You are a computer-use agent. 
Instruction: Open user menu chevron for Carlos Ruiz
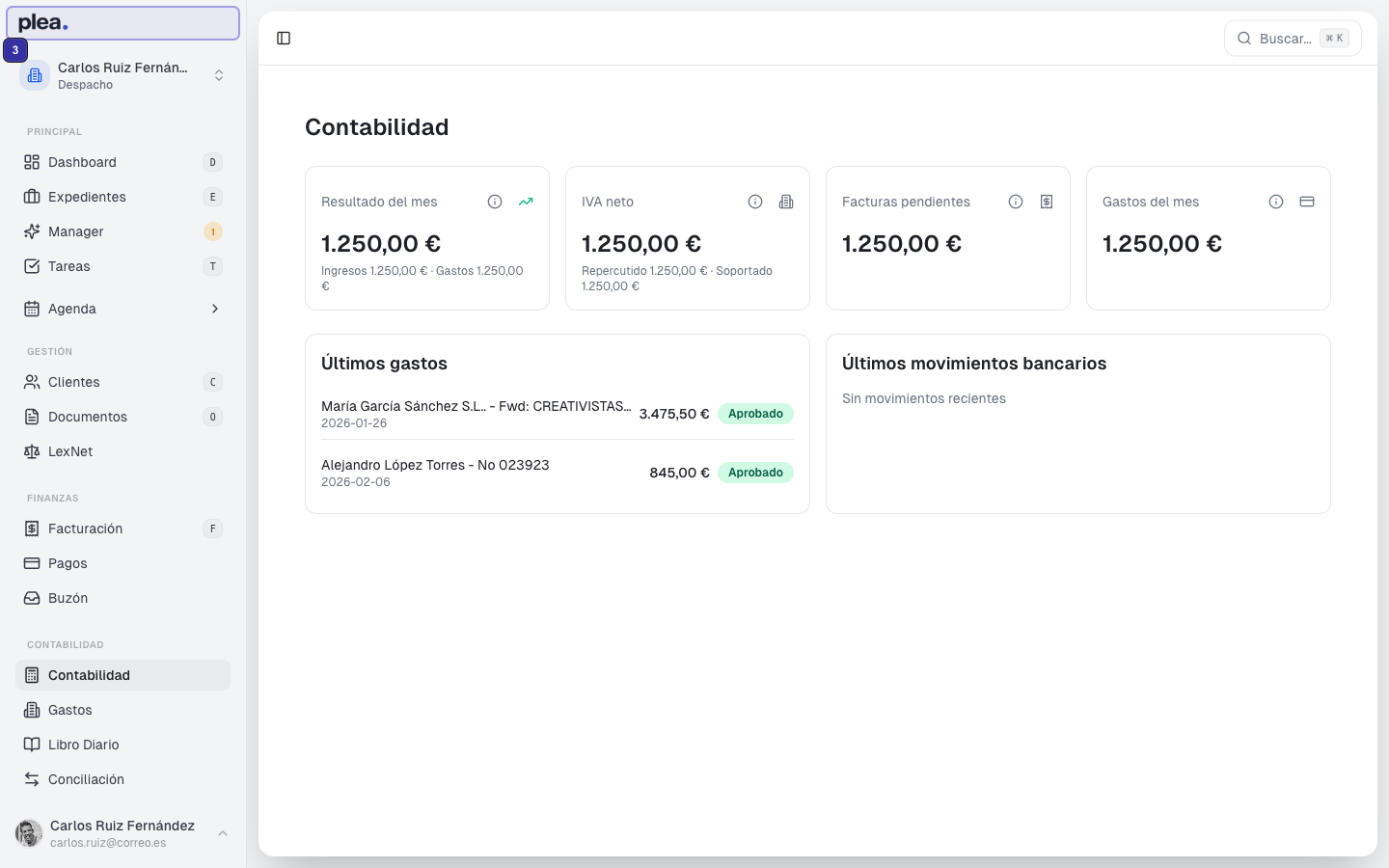[223, 833]
